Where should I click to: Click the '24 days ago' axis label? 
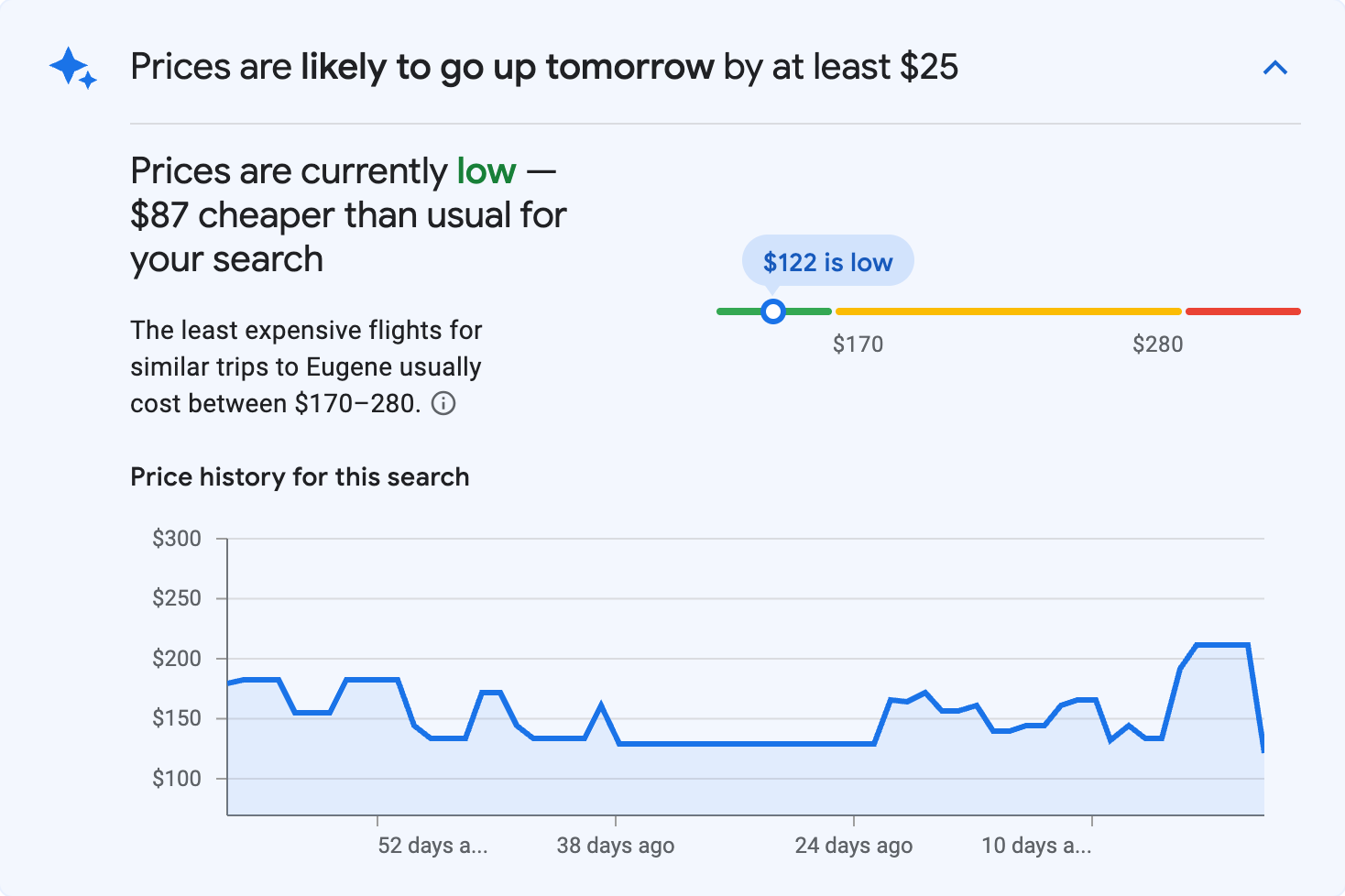pyautogui.click(x=853, y=846)
